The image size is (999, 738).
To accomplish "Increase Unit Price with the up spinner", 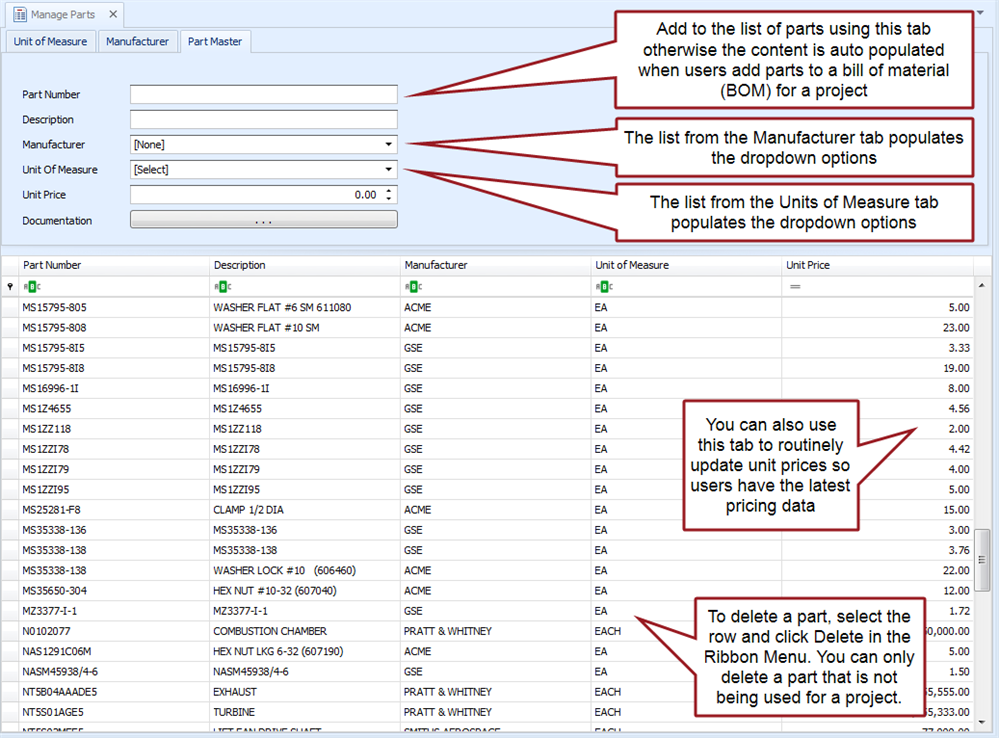I will pyautogui.click(x=389, y=191).
